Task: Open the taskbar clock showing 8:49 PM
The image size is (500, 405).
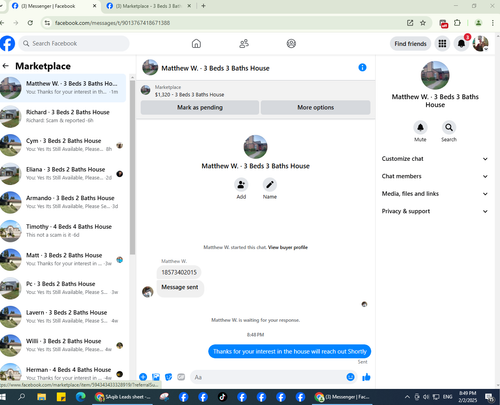Action: tap(468, 397)
